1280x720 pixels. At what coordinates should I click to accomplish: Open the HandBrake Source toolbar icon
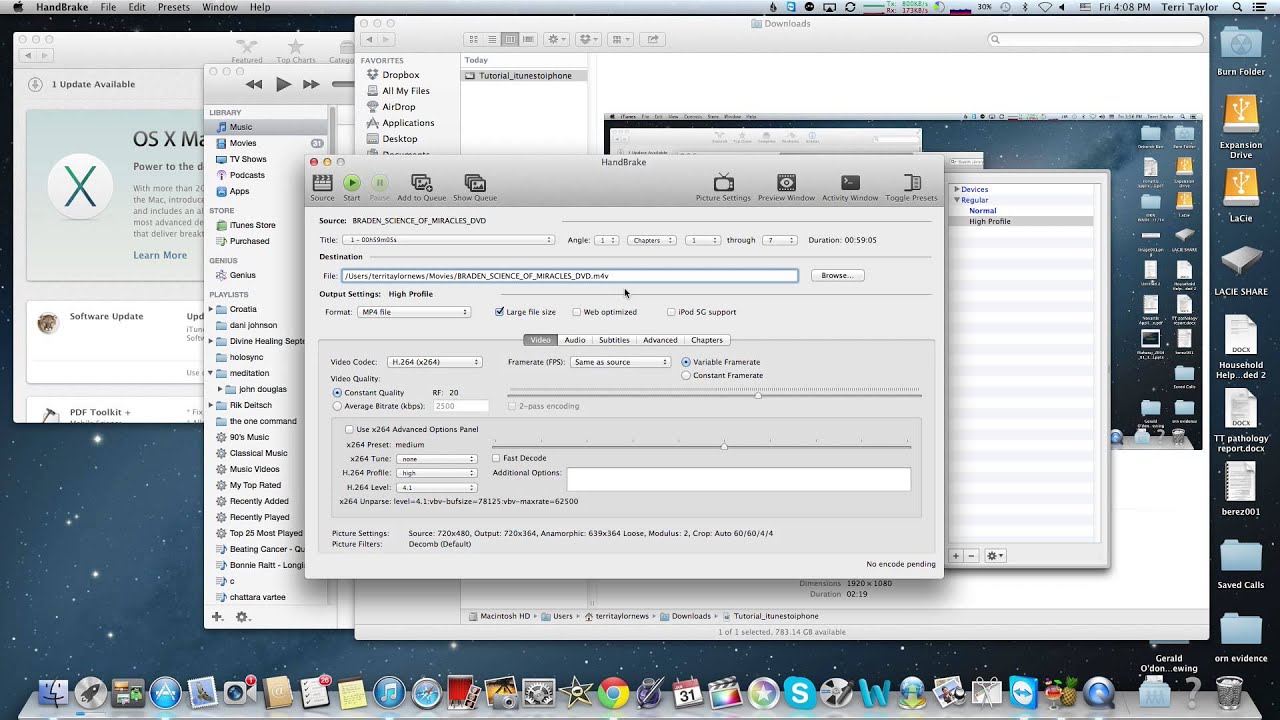(322, 183)
